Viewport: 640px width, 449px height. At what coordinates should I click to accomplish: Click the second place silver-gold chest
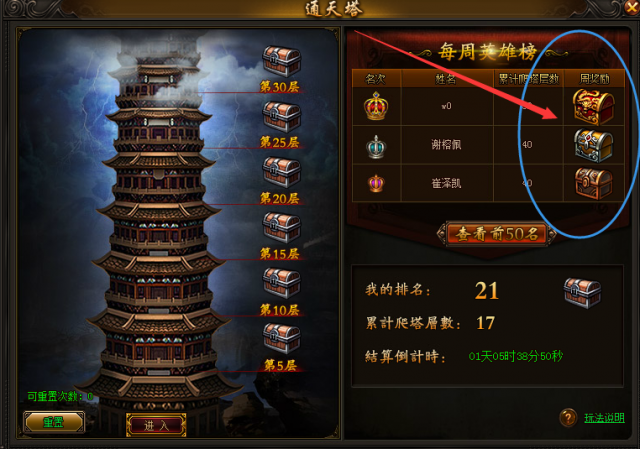(593, 146)
